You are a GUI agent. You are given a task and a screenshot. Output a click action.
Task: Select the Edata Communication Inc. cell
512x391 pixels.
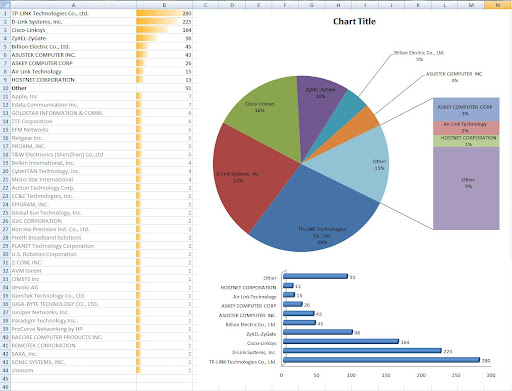click(73, 105)
